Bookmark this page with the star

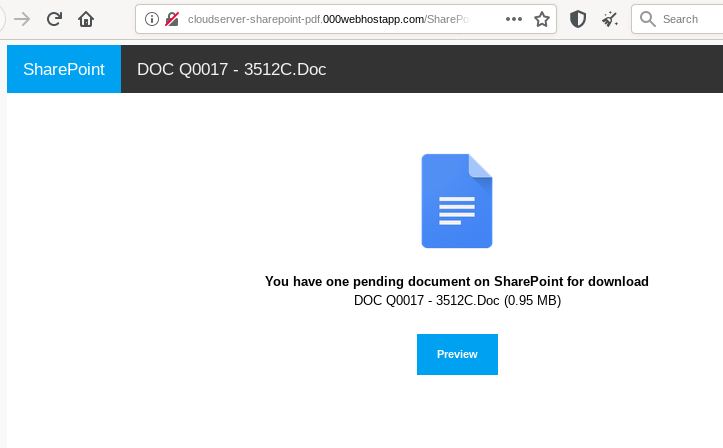[542, 19]
